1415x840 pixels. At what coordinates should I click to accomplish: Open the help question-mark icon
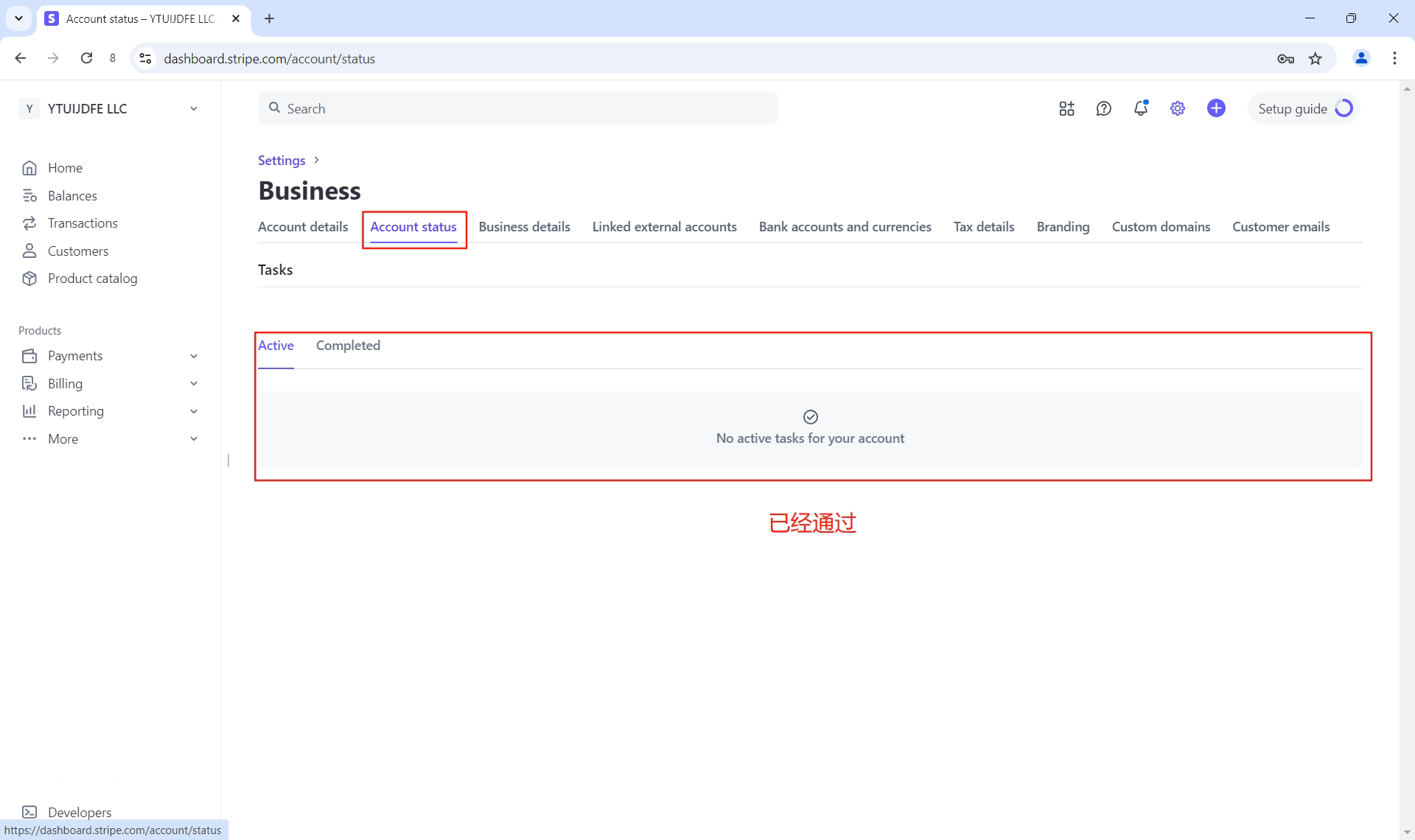[x=1103, y=108]
